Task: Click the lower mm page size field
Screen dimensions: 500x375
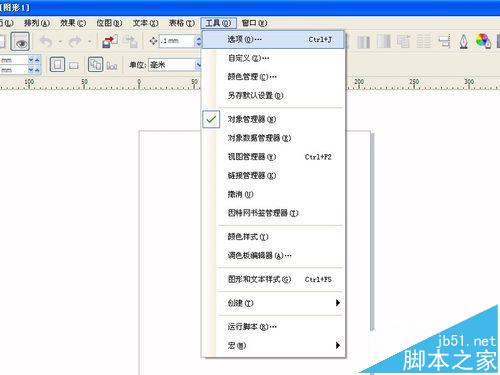Action: (14, 70)
